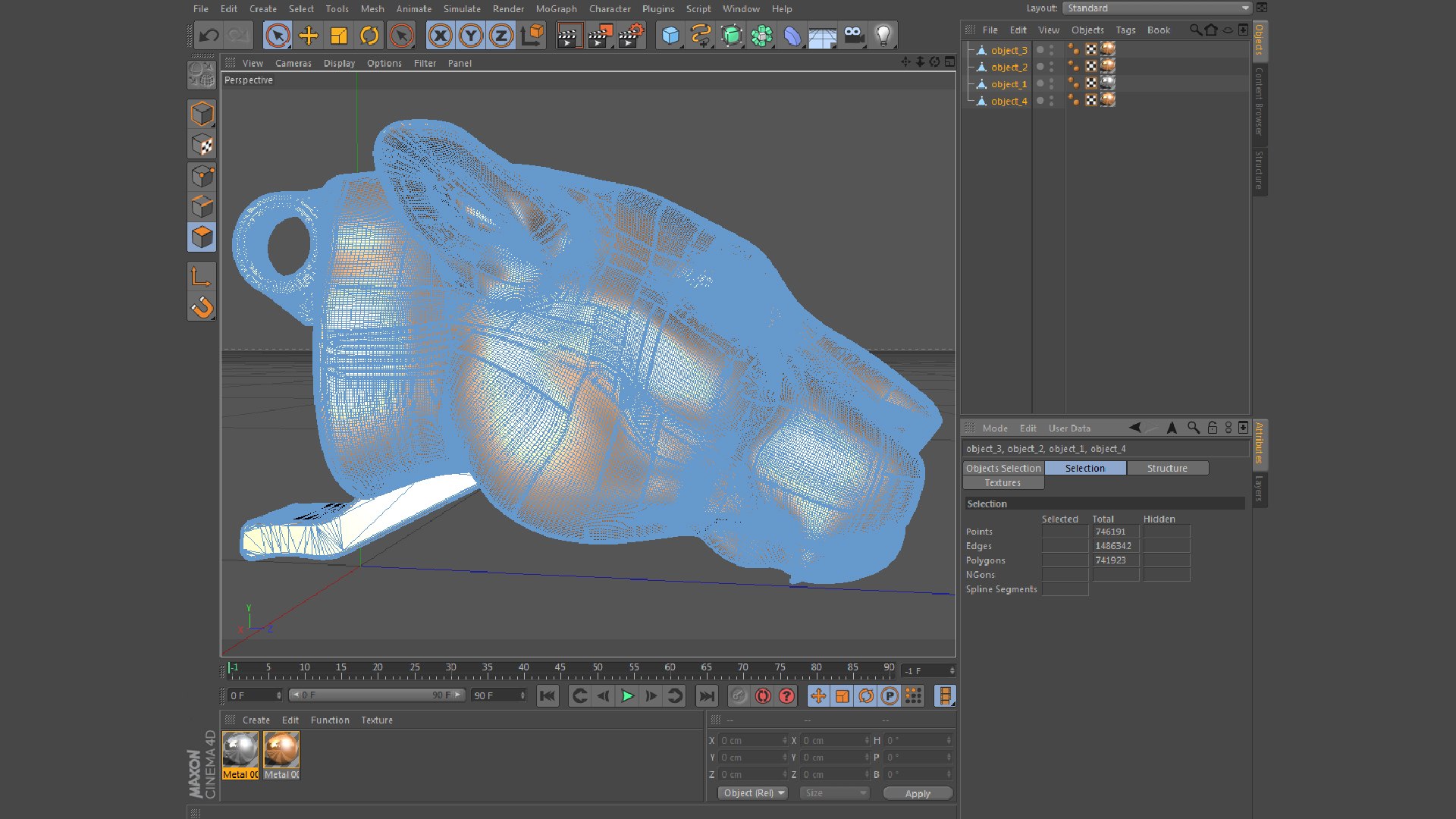Enable Snap magnet tool in left palette
Image resolution: width=1456 pixels, height=819 pixels.
point(202,307)
